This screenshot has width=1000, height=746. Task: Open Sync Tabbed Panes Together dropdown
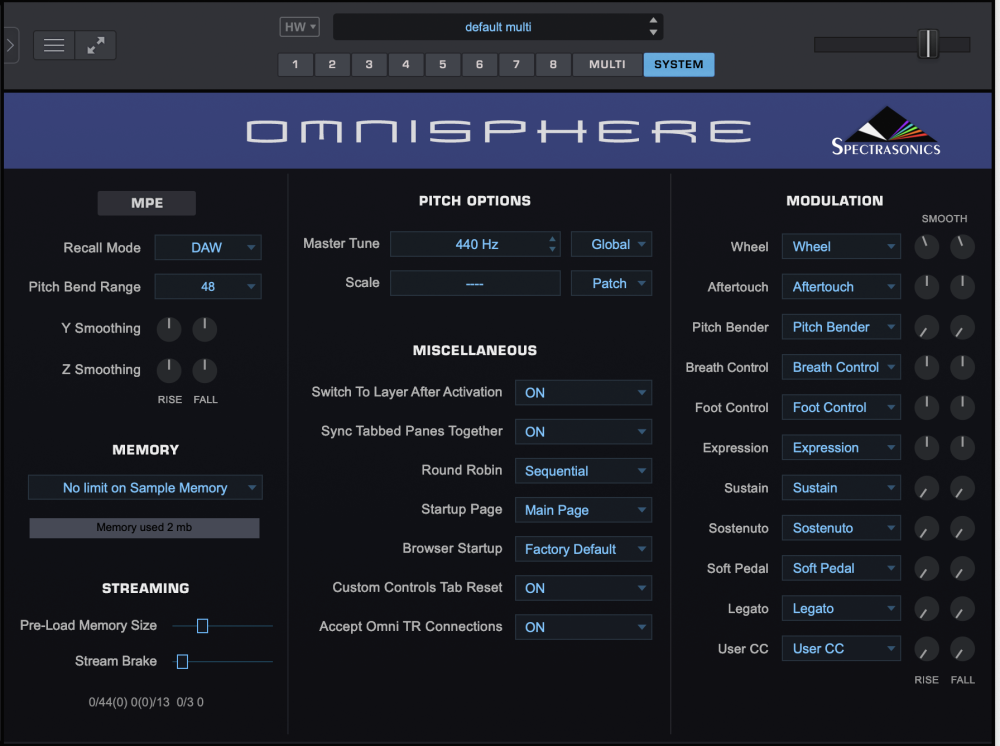(584, 432)
